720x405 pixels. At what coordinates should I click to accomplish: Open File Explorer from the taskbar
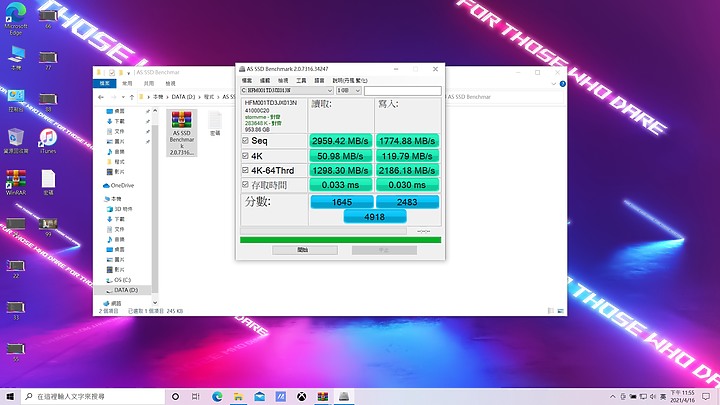pyautogui.click(x=238, y=396)
